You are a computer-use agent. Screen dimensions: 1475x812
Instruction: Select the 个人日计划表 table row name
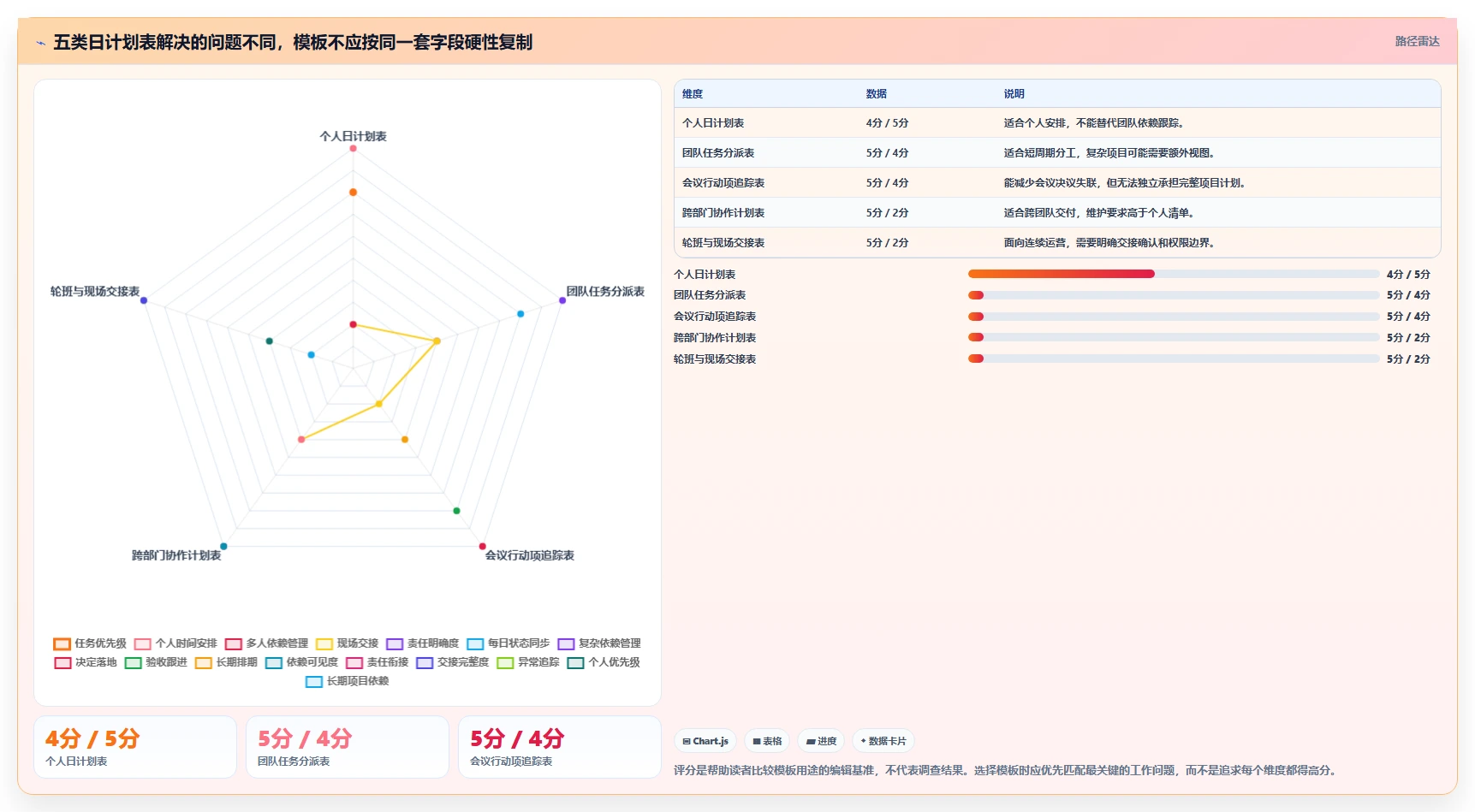coord(713,123)
